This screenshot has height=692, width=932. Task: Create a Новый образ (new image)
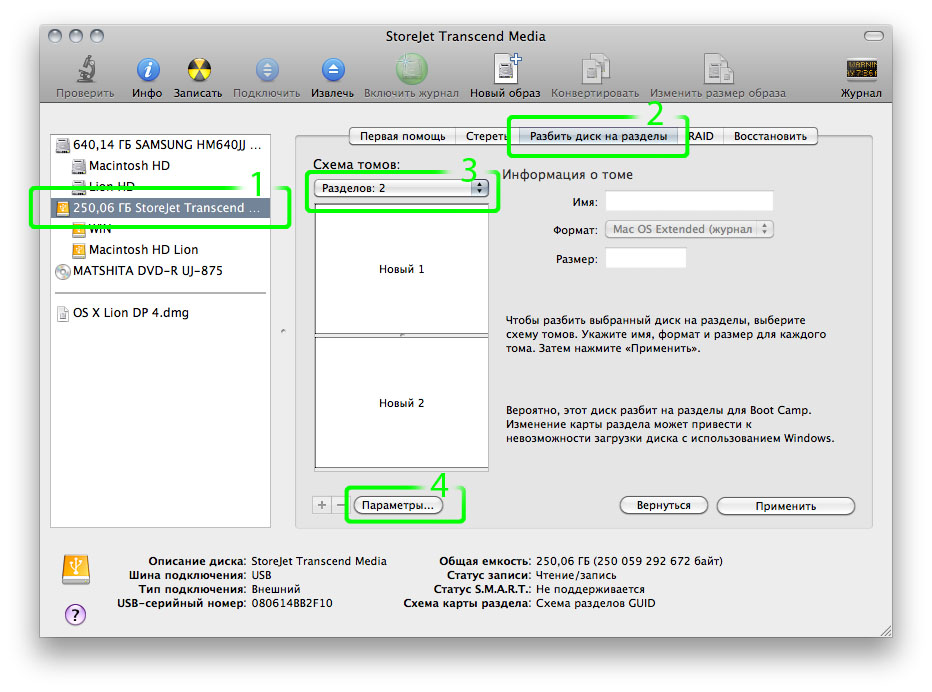click(x=506, y=72)
